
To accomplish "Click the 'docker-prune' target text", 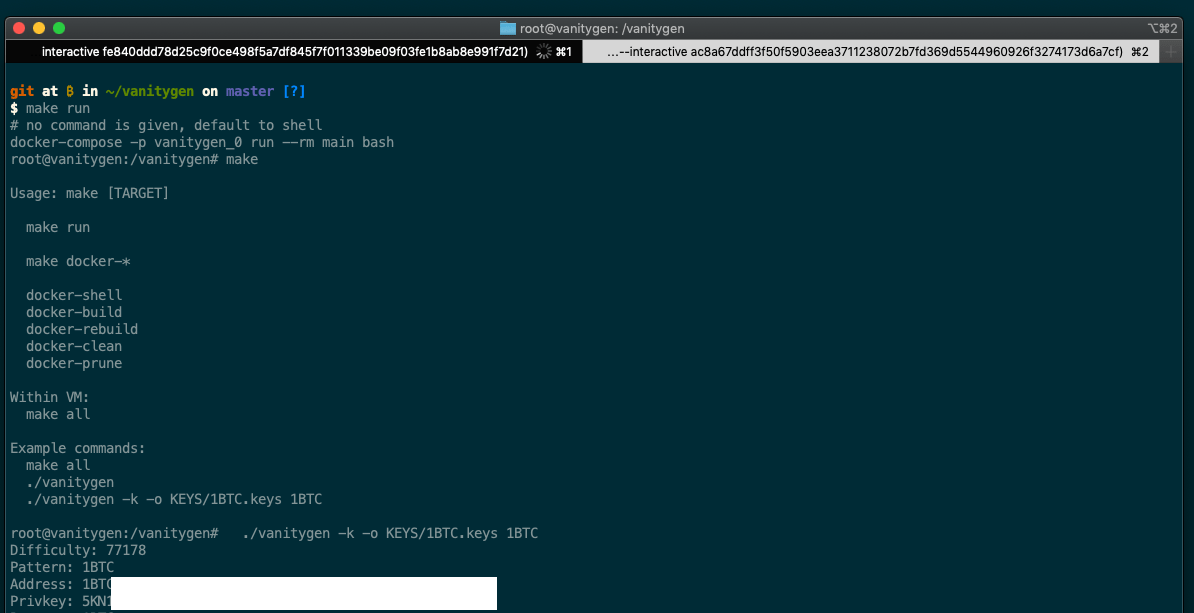I will (x=74, y=363).
